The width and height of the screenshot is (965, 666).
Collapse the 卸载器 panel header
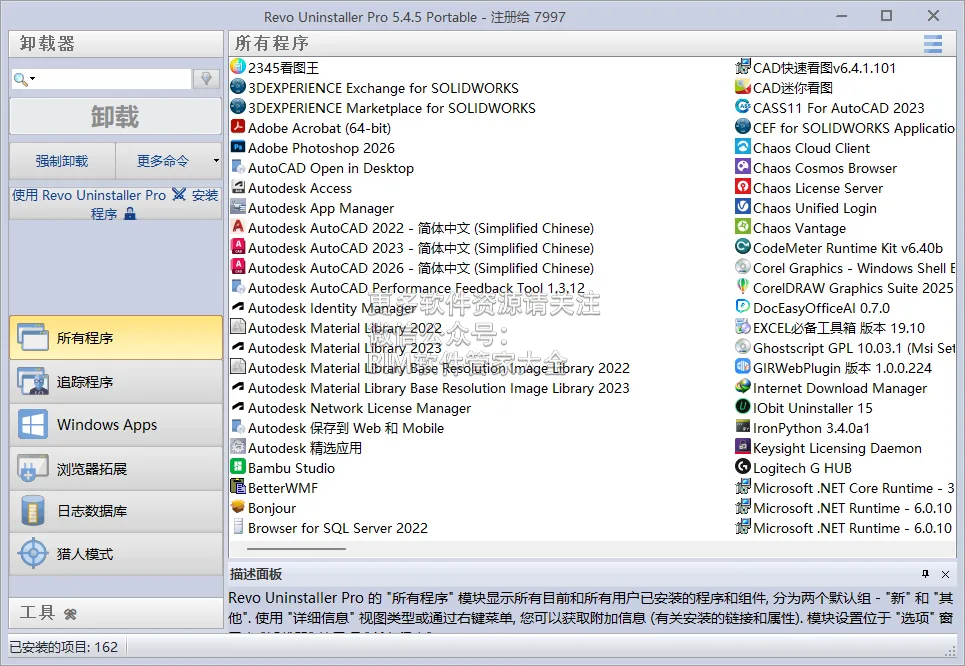point(116,44)
